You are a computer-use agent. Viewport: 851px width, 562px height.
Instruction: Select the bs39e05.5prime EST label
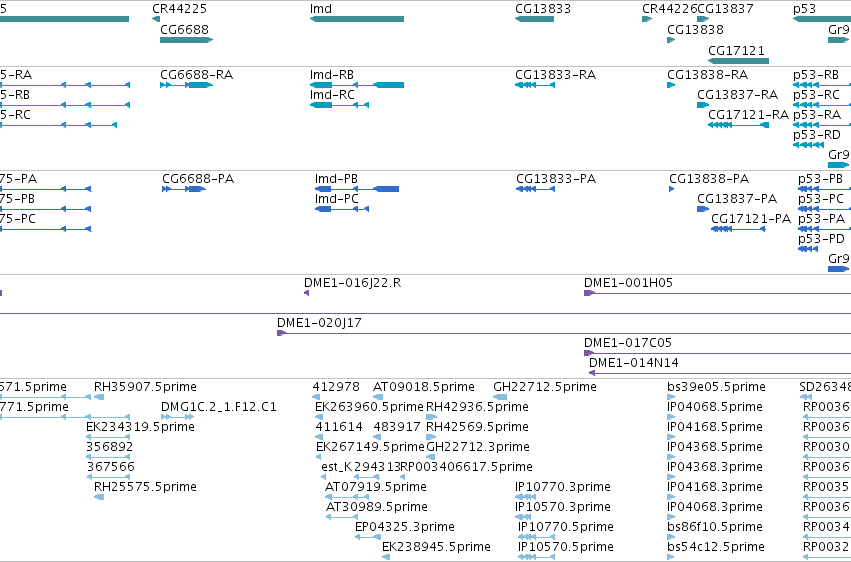click(x=716, y=387)
